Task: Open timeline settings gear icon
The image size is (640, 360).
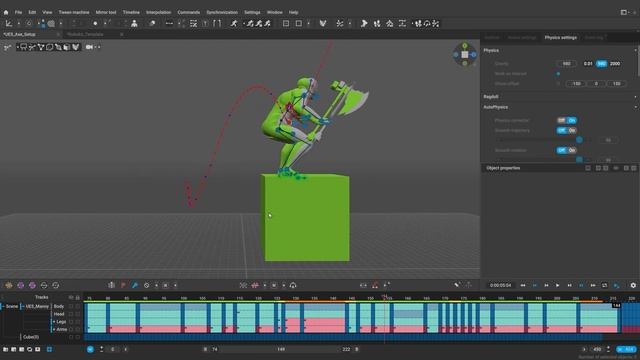Action: tap(633, 285)
